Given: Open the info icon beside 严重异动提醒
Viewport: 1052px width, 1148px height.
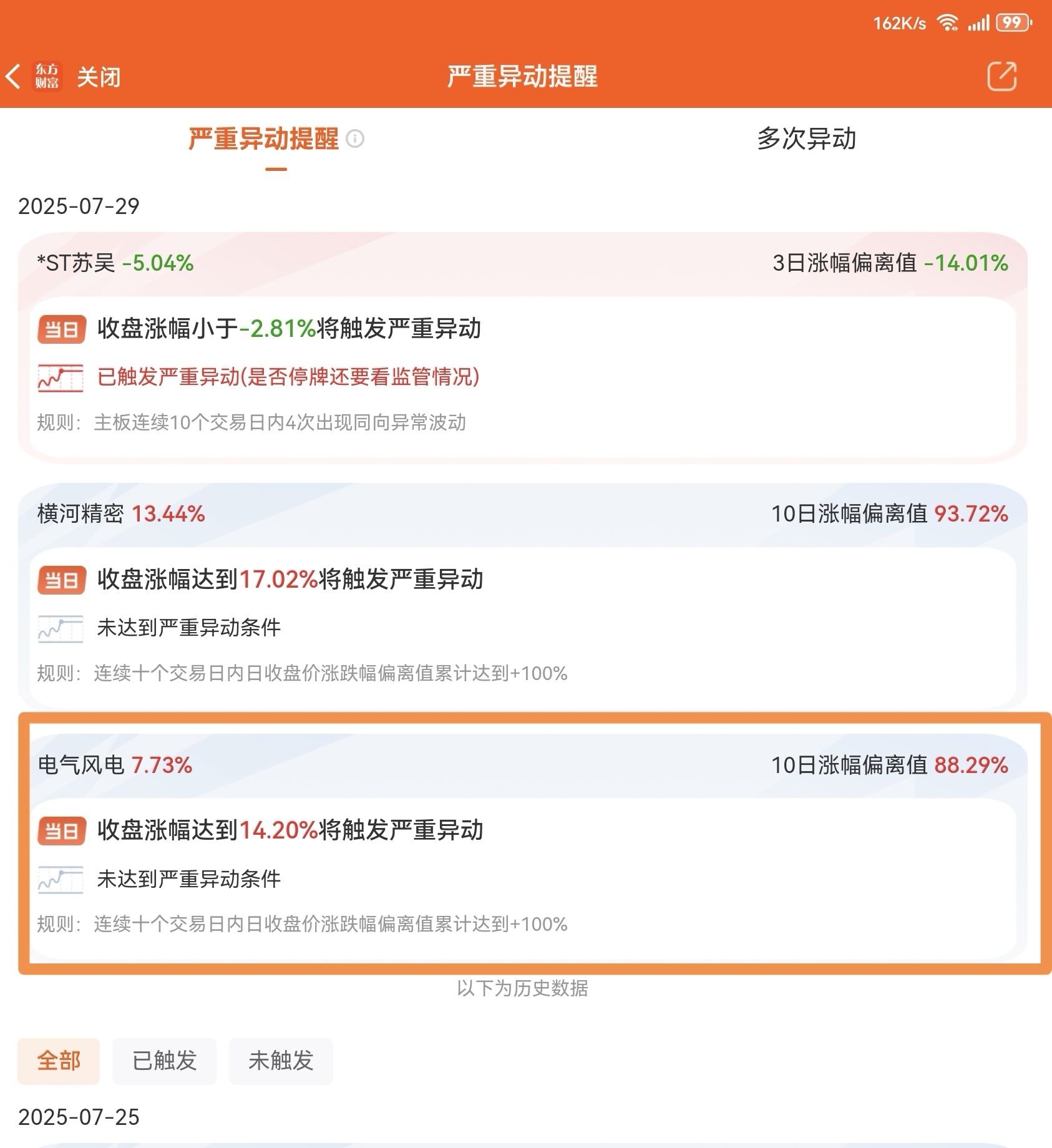Looking at the screenshot, I should click(x=354, y=139).
